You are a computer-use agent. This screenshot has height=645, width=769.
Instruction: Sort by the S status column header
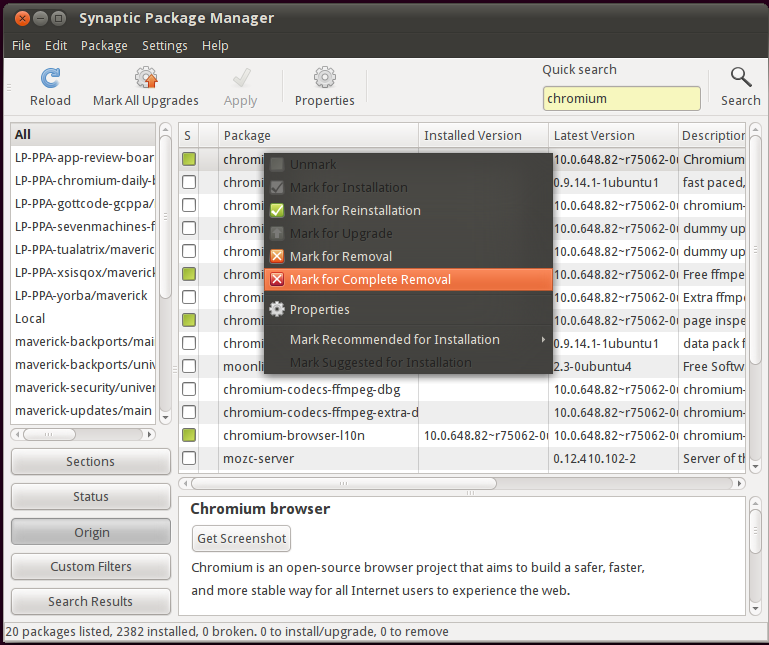[x=189, y=135]
